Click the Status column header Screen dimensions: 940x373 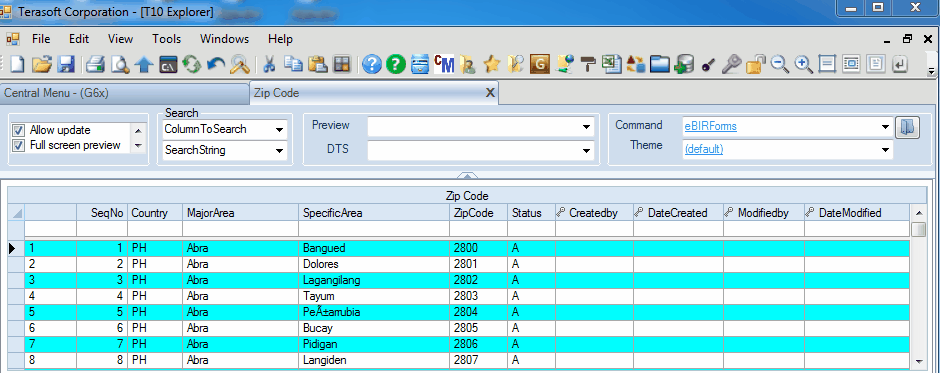pyautogui.click(x=531, y=213)
